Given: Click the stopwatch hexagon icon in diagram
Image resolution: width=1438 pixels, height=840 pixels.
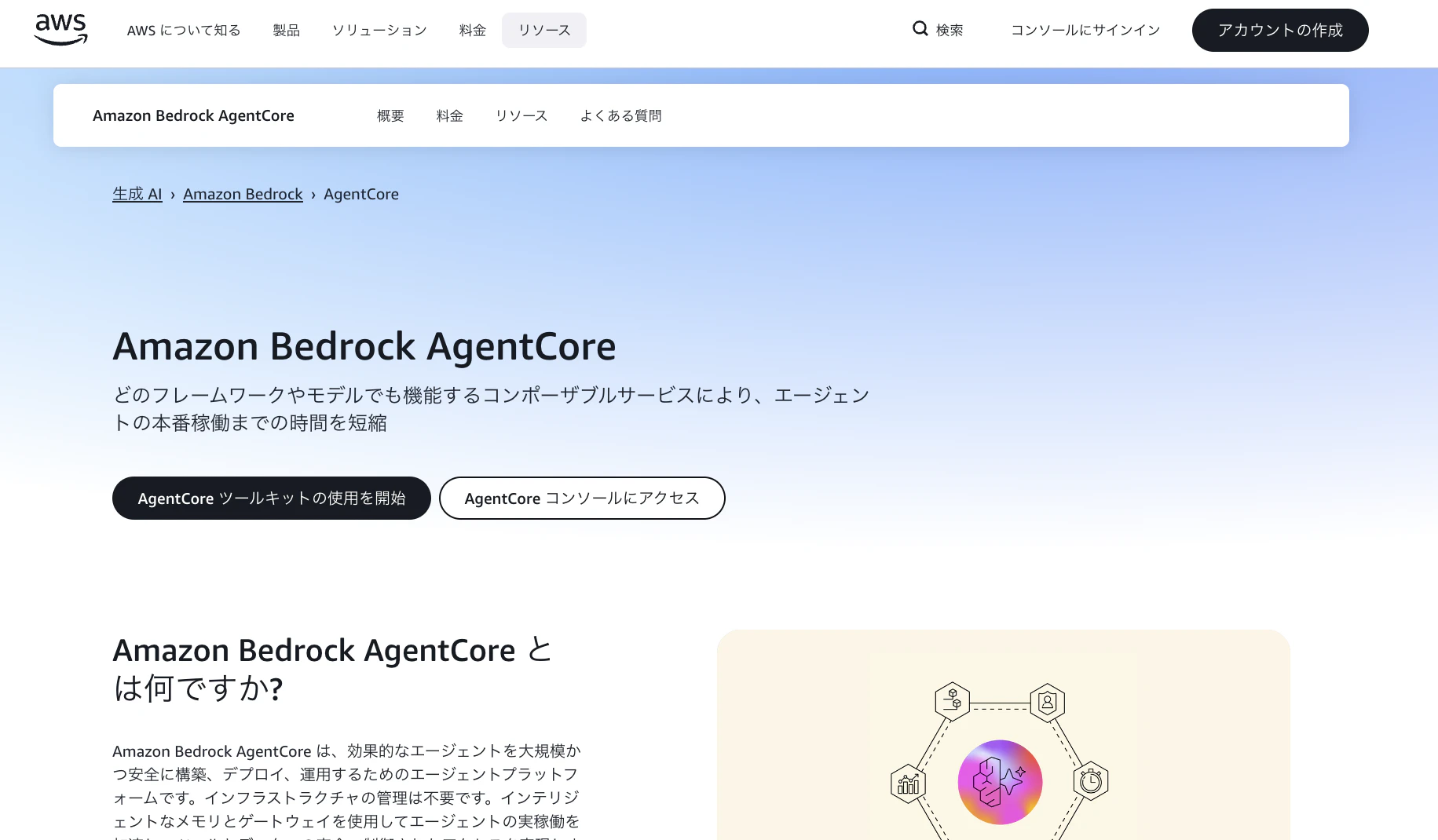Looking at the screenshot, I should (1091, 780).
